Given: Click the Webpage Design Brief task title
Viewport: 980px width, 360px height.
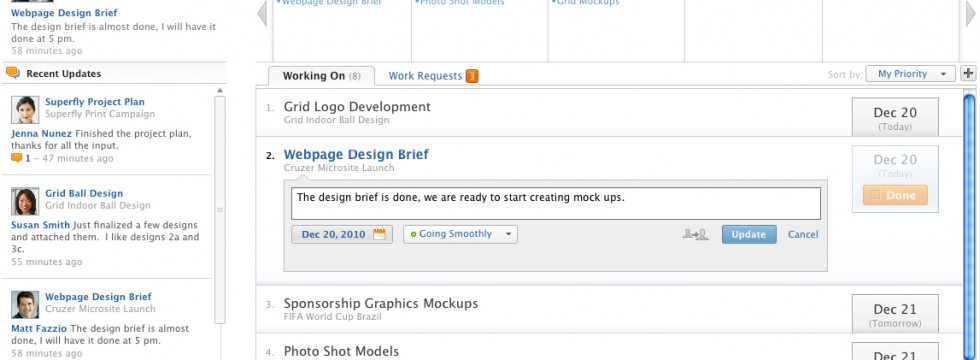Looking at the screenshot, I should click(x=356, y=154).
